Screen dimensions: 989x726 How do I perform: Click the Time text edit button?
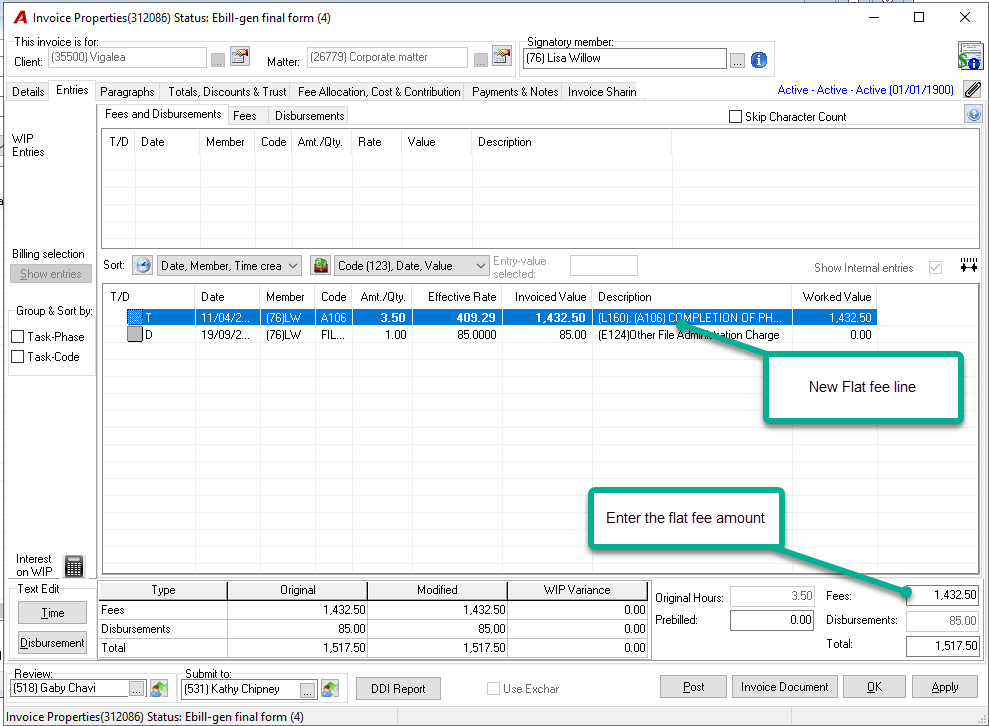(x=52, y=613)
